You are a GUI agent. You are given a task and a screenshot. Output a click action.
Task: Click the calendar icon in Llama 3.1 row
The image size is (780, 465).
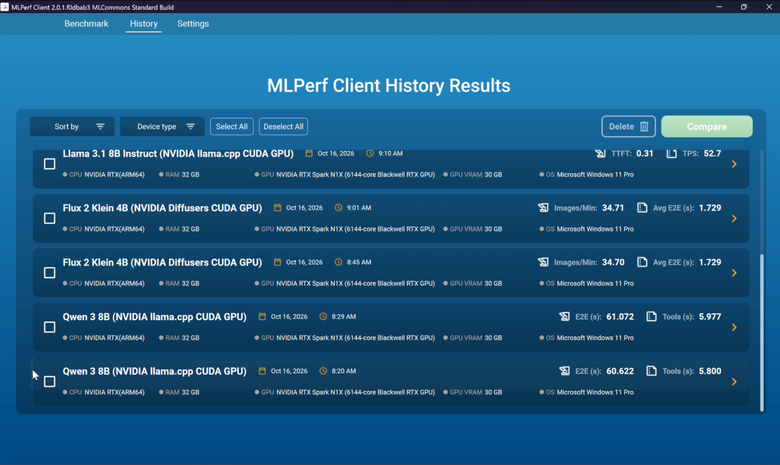click(309, 153)
